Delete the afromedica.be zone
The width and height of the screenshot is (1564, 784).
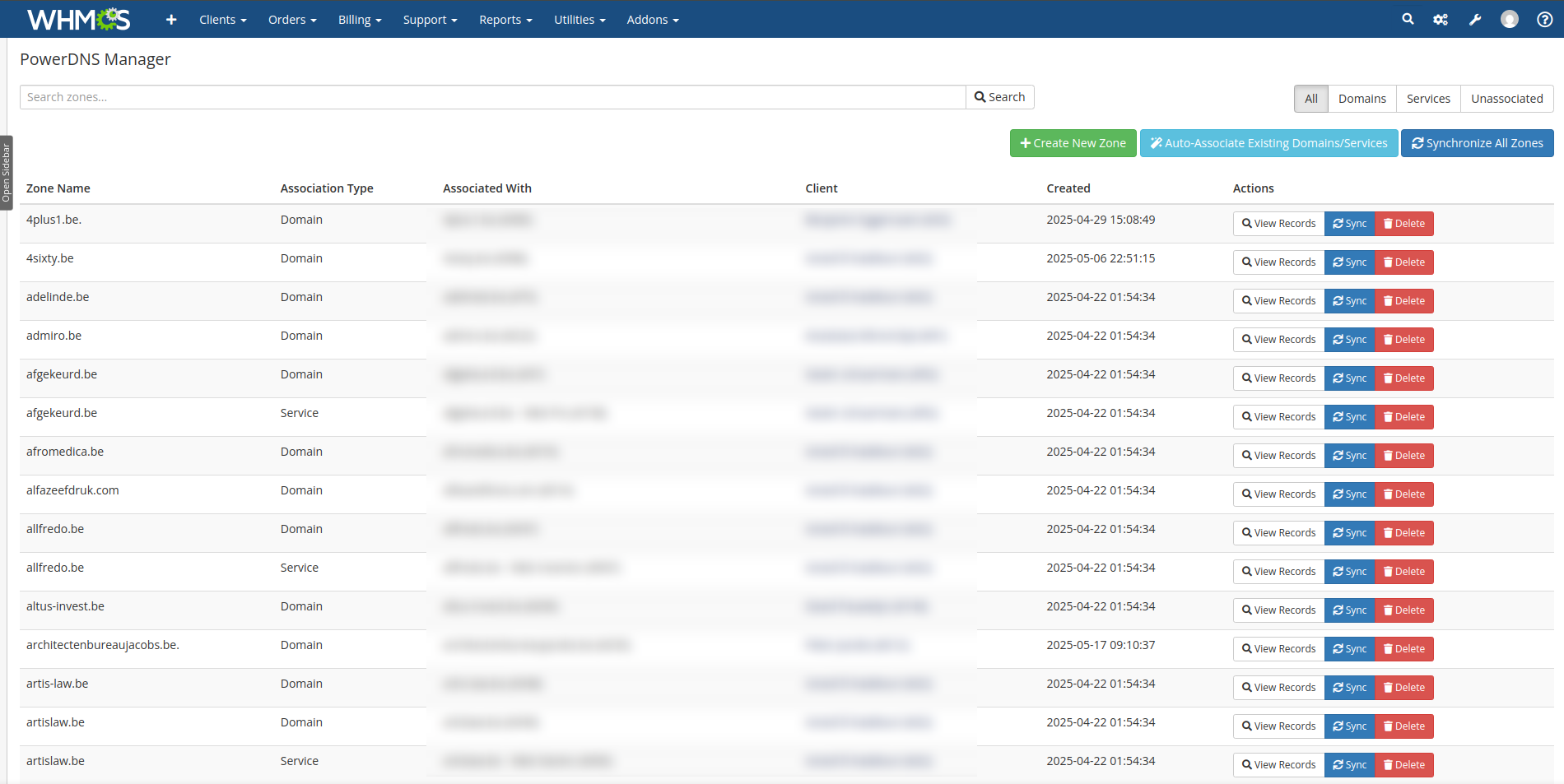point(1403,456)
